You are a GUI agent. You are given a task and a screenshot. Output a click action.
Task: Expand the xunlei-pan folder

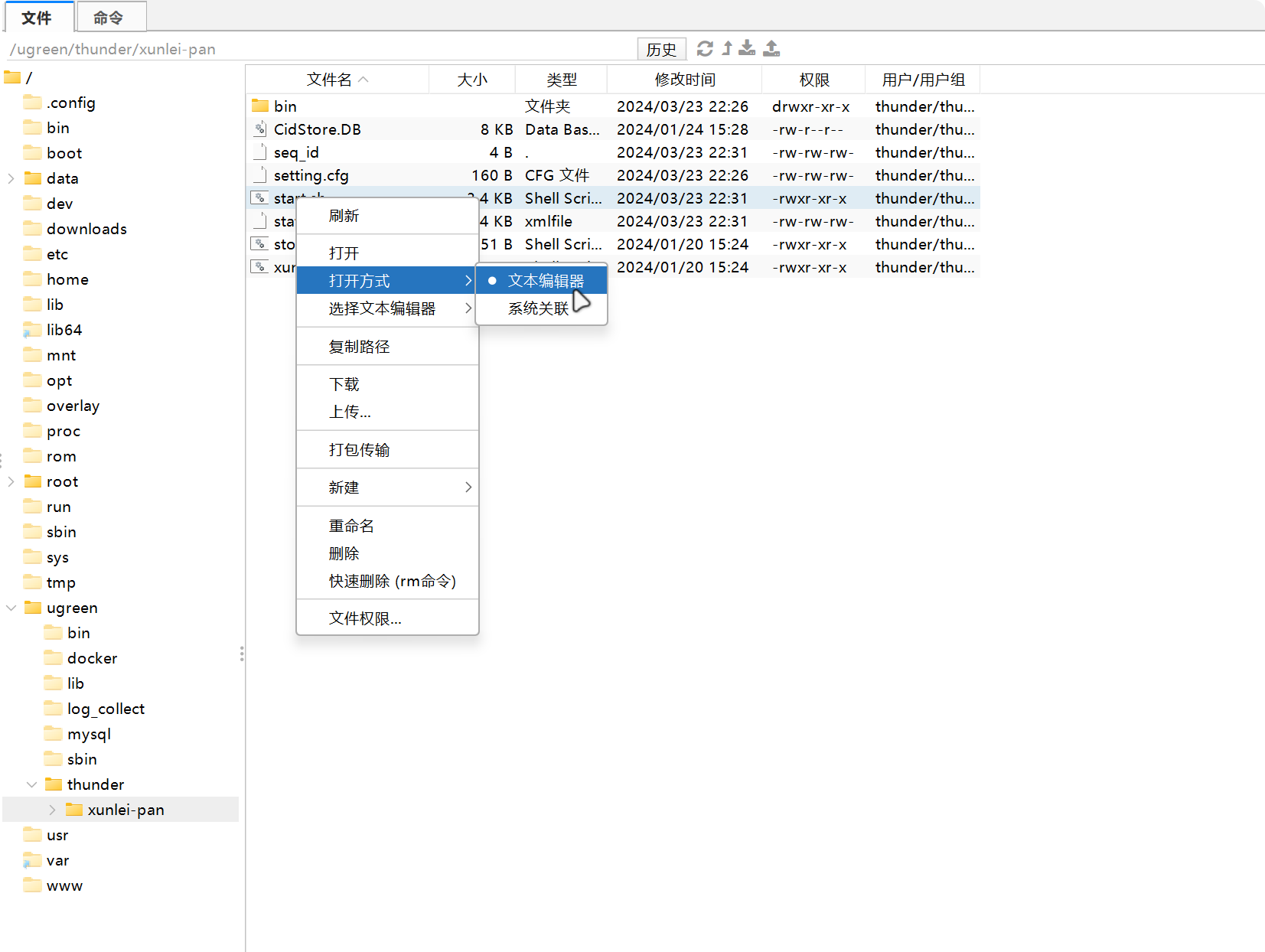point(52,810)
